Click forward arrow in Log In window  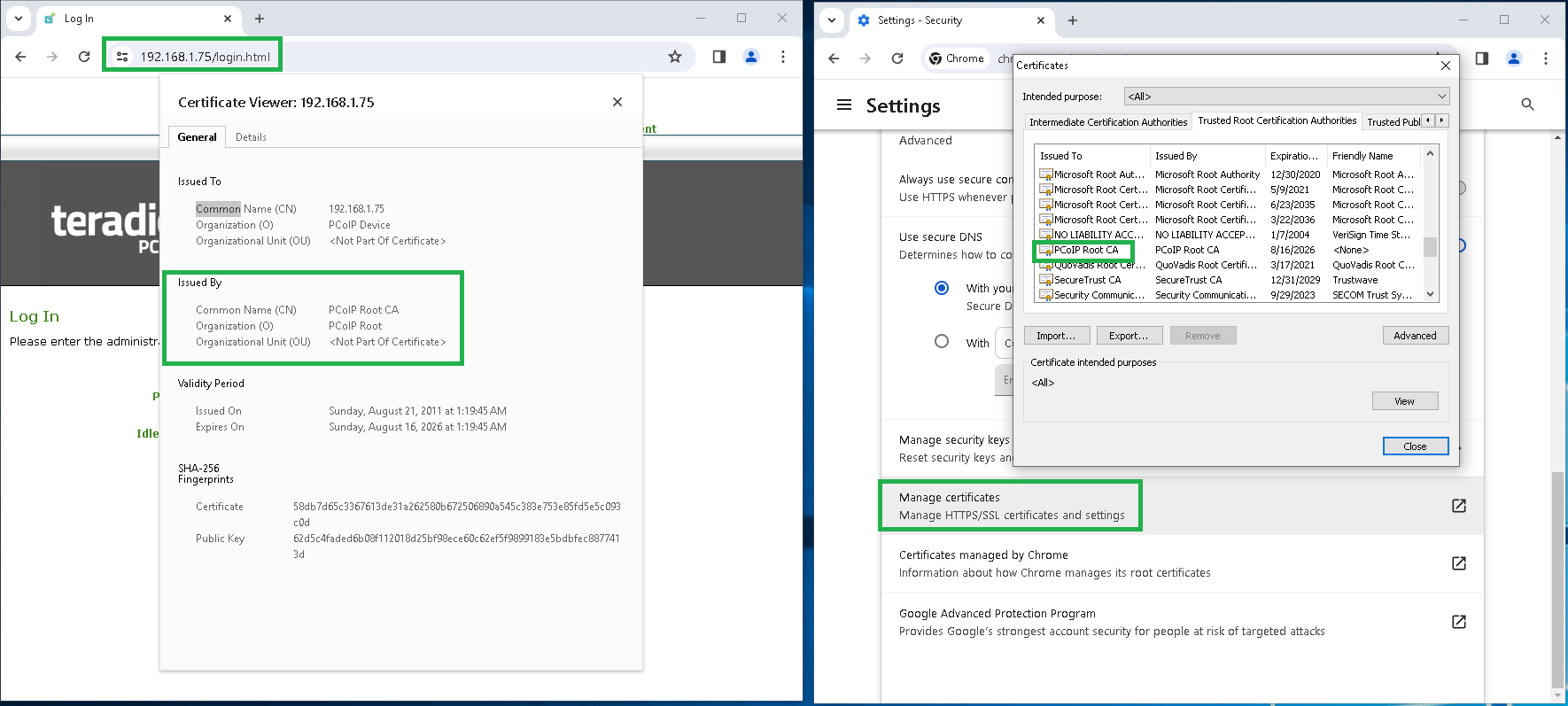(52, 57)
